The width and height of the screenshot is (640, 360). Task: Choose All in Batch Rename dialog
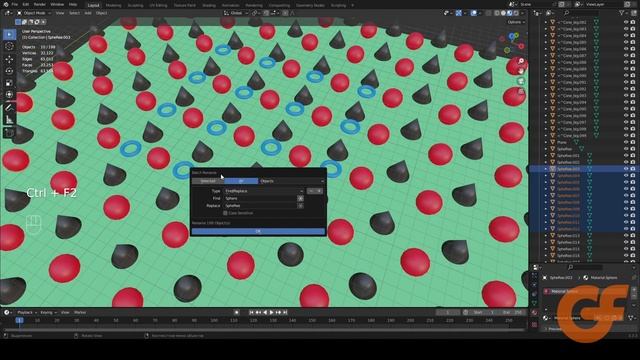[241, 181]
